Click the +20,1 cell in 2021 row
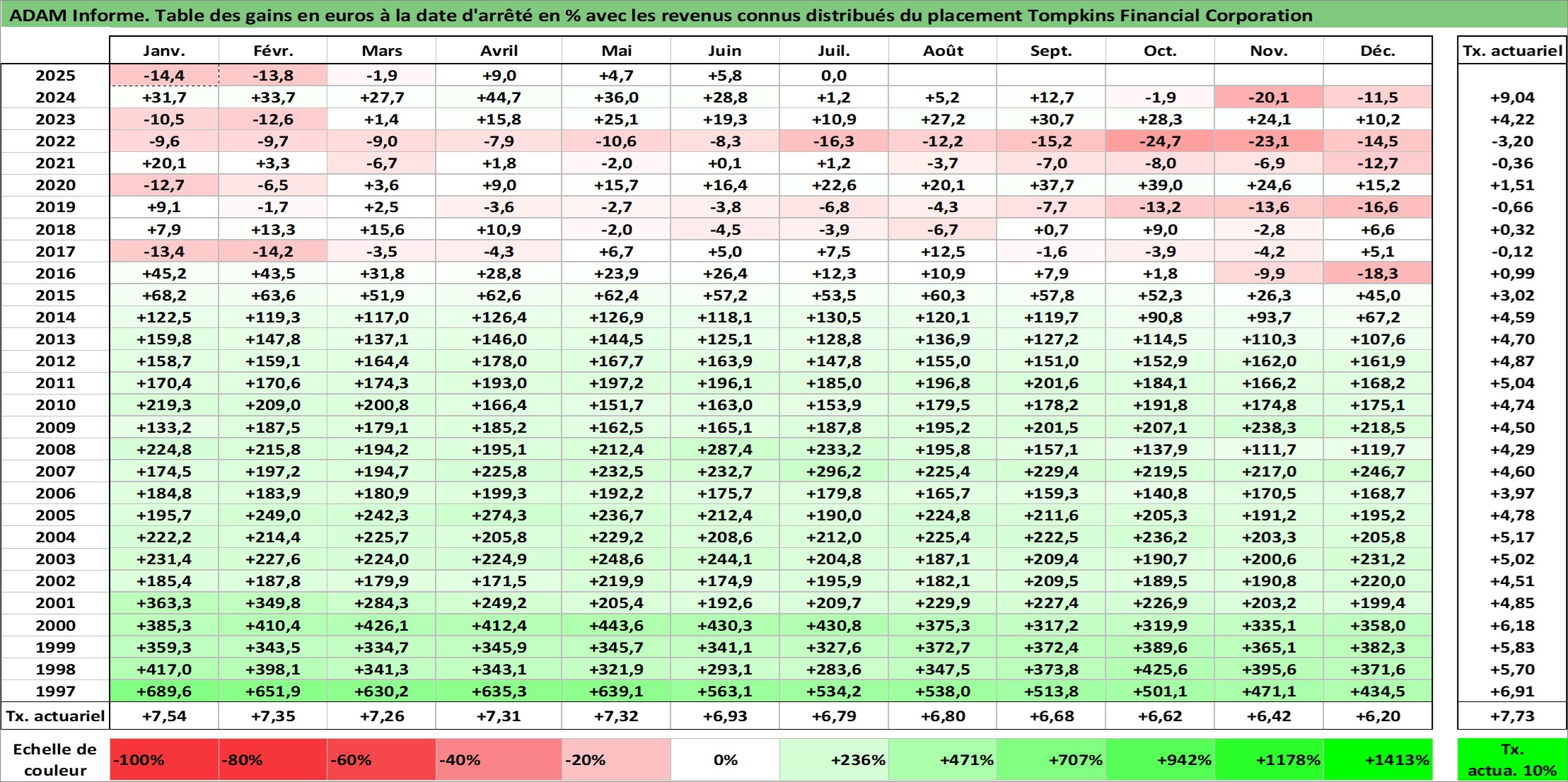1568x782 pixels. (164, 163)
